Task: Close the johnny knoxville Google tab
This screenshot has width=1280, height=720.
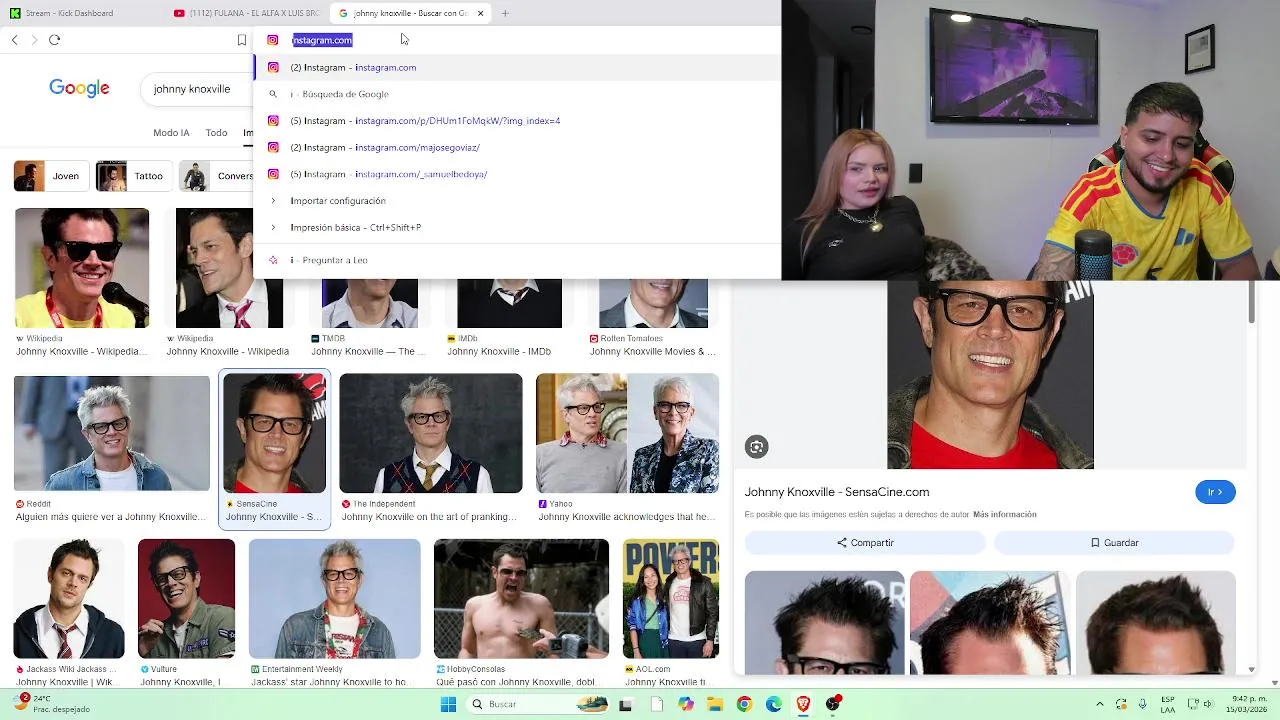Action: (480, 13)
